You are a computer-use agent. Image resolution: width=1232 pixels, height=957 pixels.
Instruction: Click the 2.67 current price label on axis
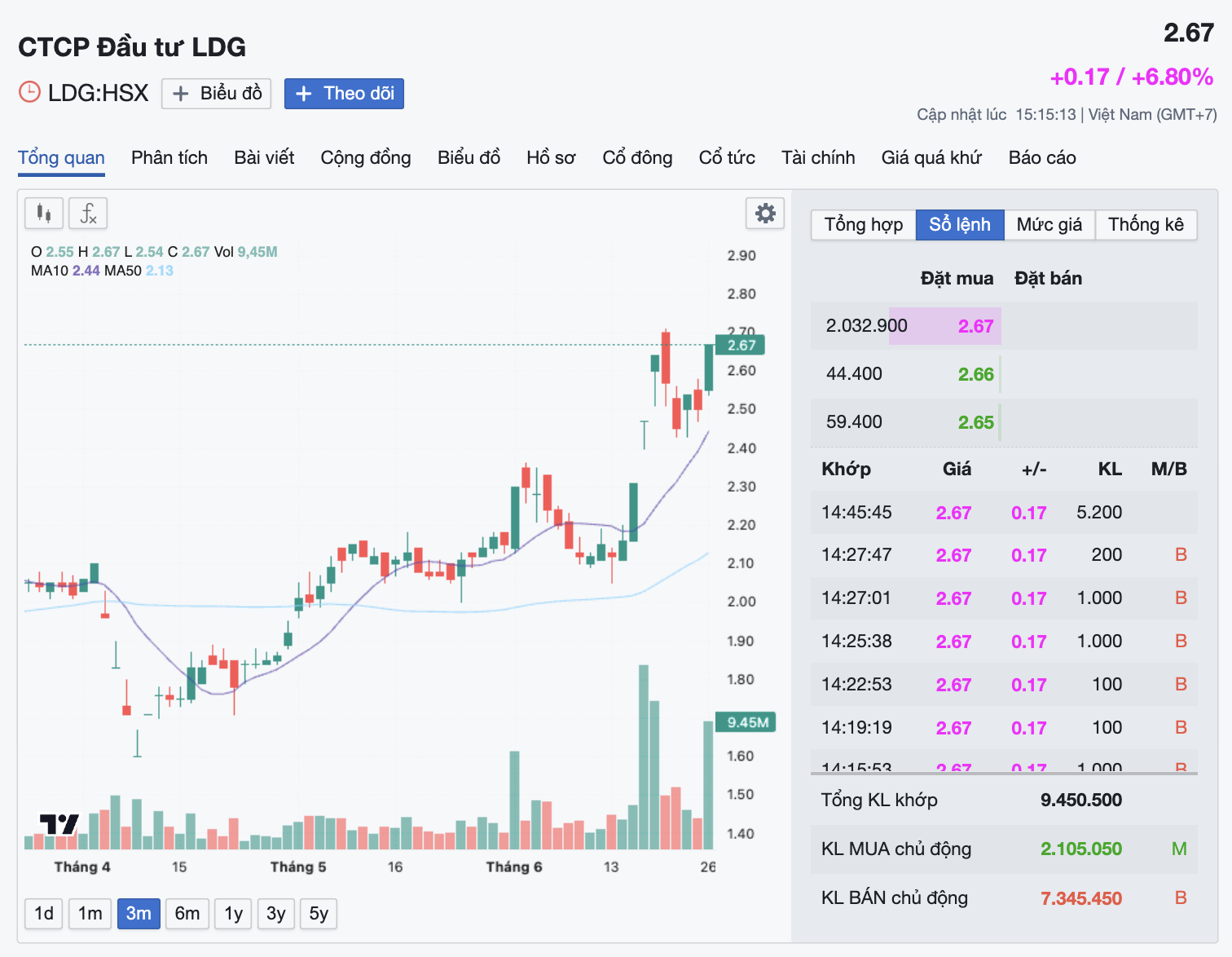[x=740, y=345]
